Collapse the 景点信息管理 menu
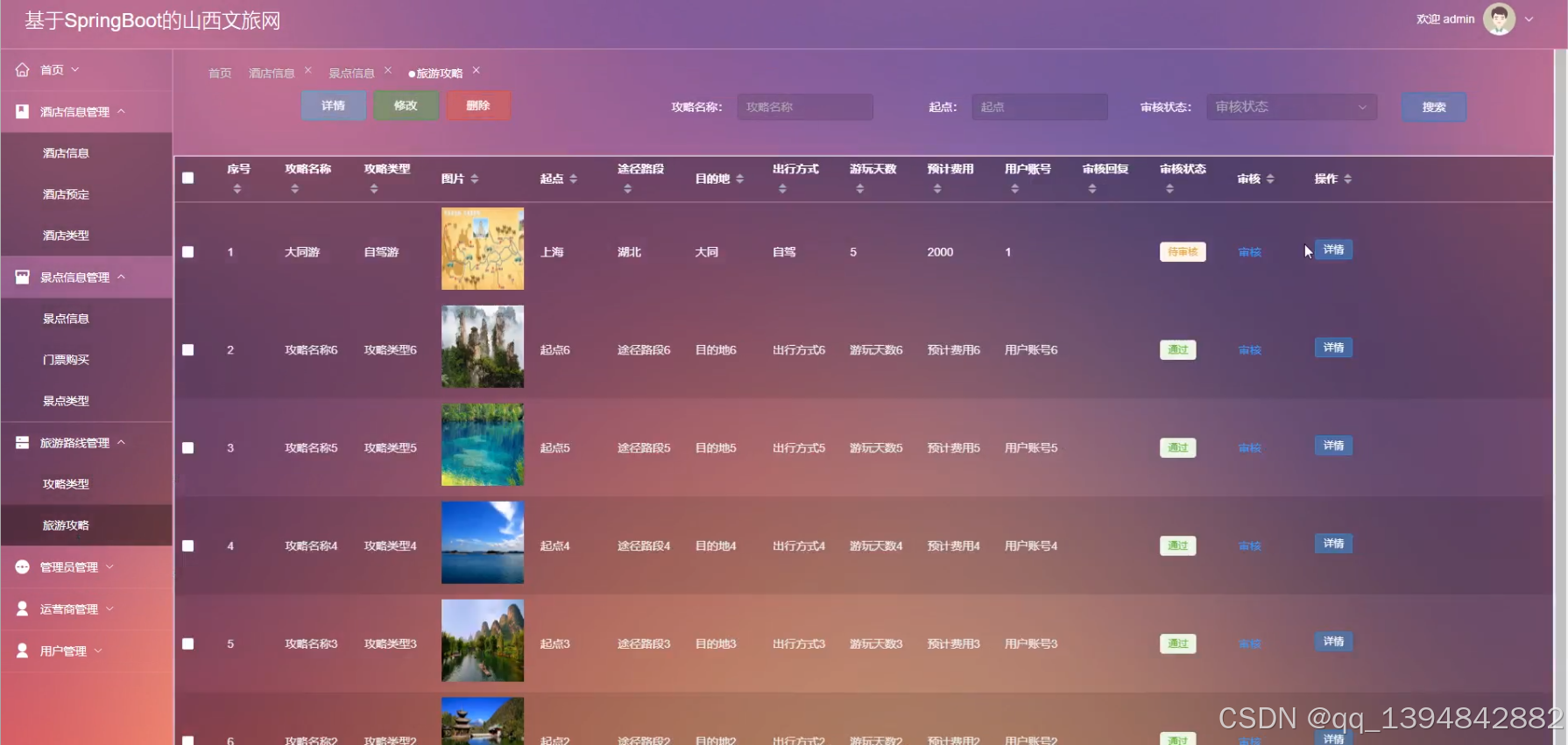The width and height of the screenshot is (1568, 745). (x=122, y=277)
